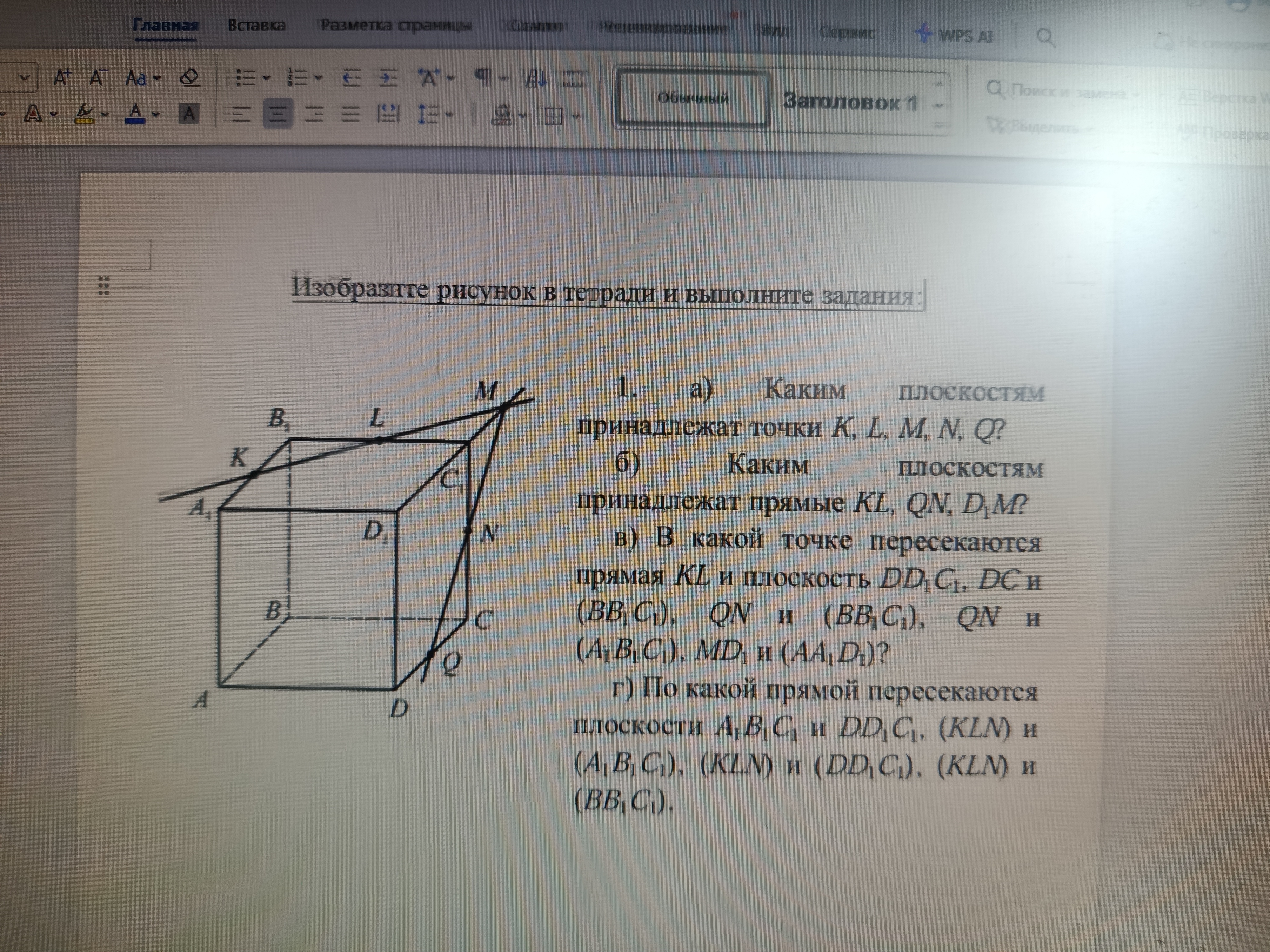Click the decrease indent icon
Viewport: 1270px width, 952px height.
tap(351, 78)
